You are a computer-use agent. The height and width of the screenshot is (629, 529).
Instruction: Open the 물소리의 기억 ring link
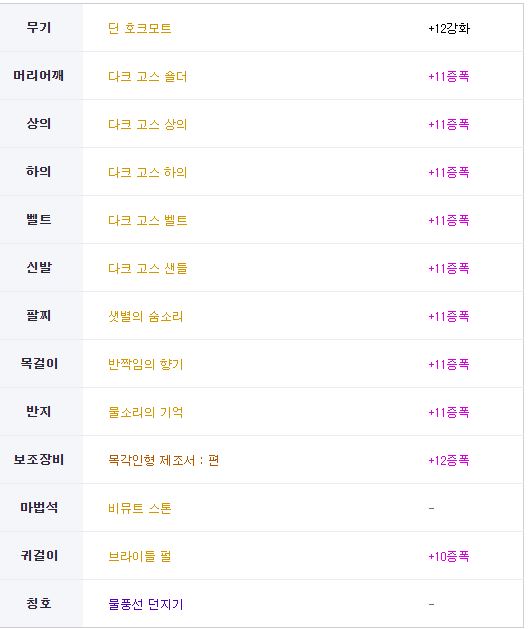[x=146, y=412]
